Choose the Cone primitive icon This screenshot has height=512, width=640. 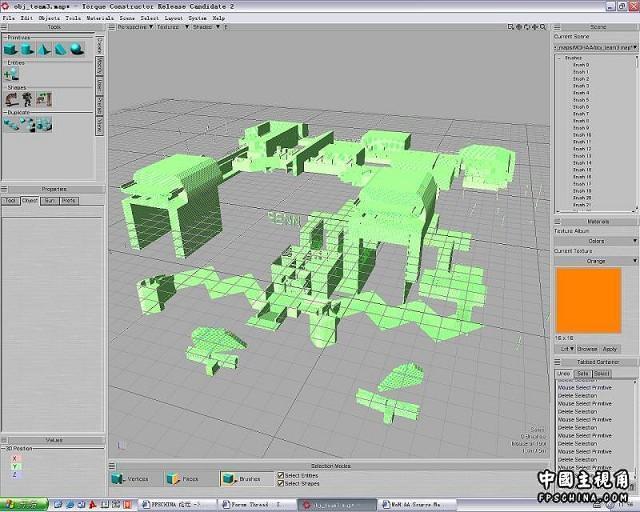pyautogui.click(x=44, y=49)
